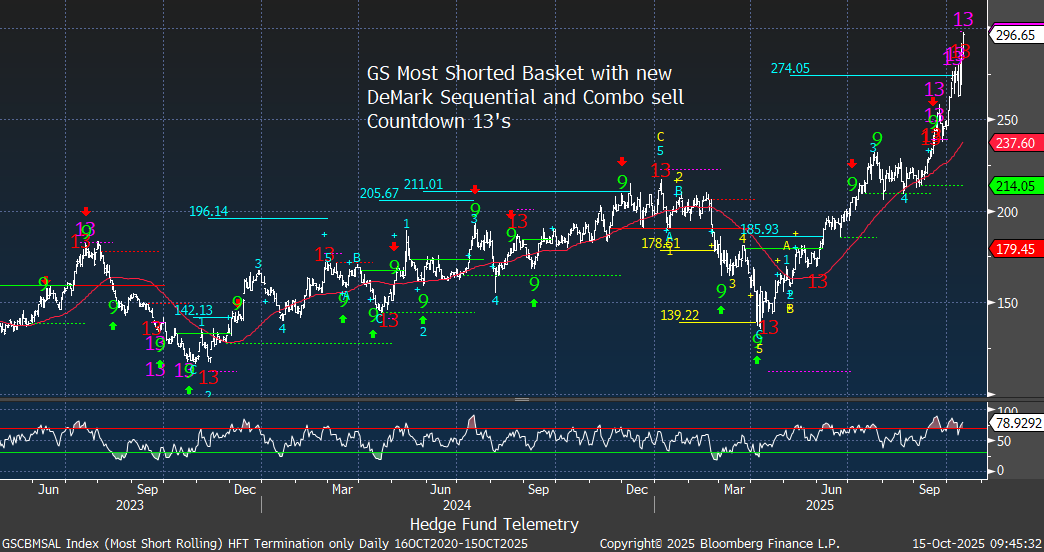Click the 196.14 price level label
The image size is (1044, 552).
pyautogui.click(x=209, y=211)
